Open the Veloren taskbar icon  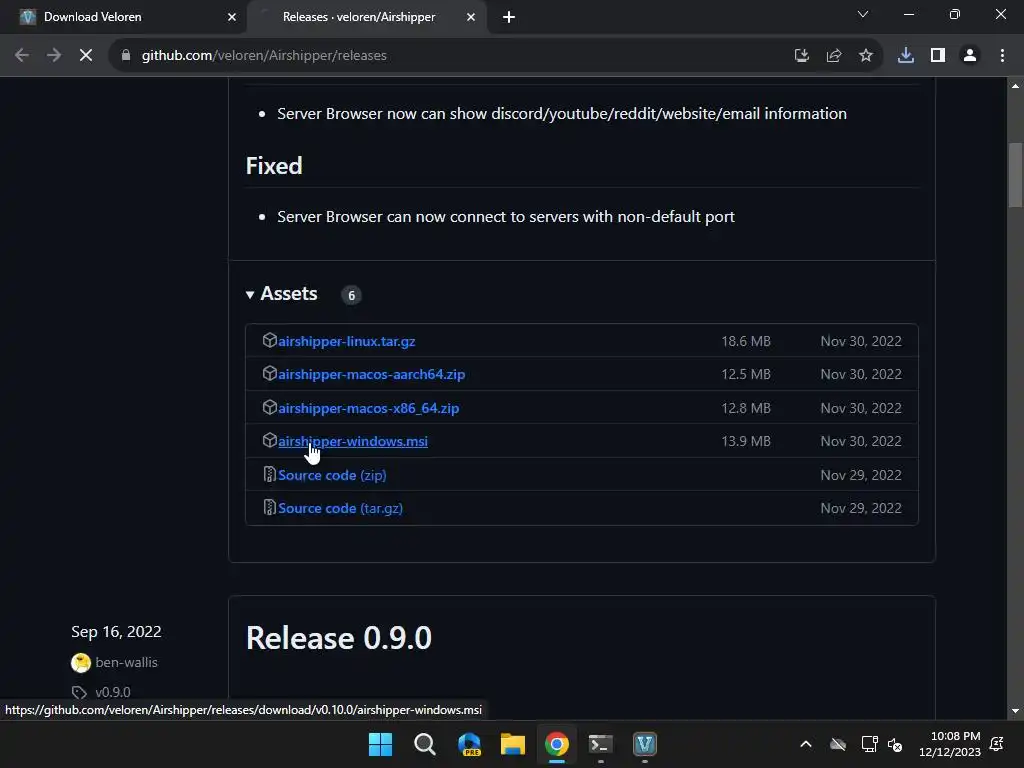coord(645,744)
